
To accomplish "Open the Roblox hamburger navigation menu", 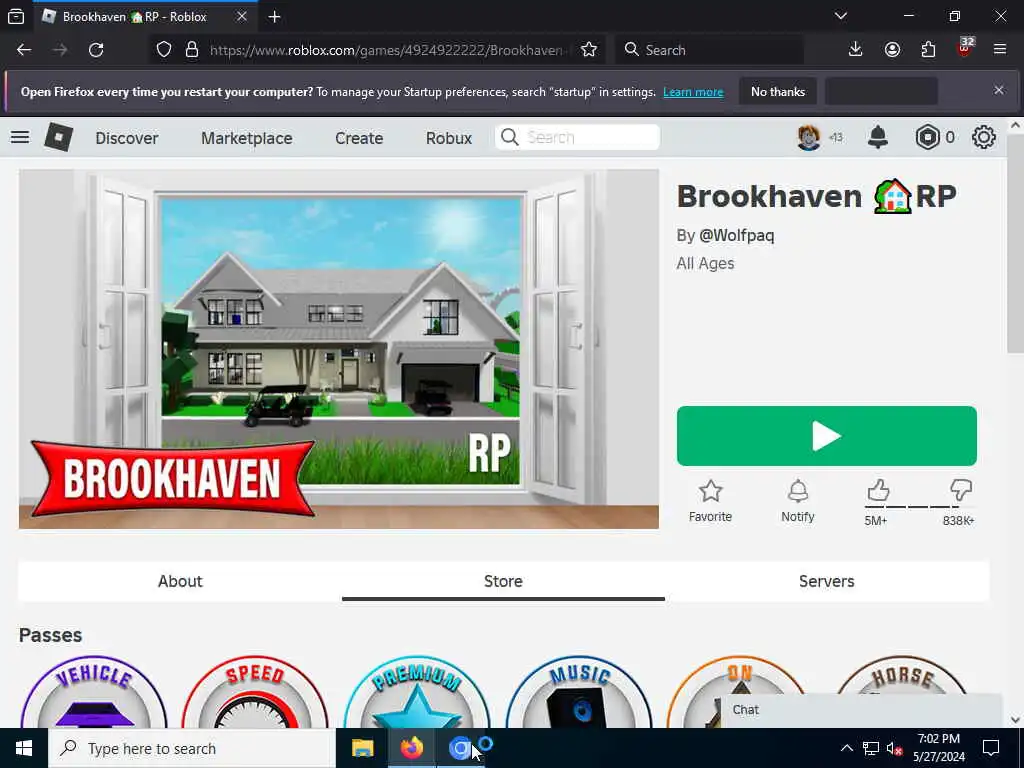I will (x=20, y=137).
